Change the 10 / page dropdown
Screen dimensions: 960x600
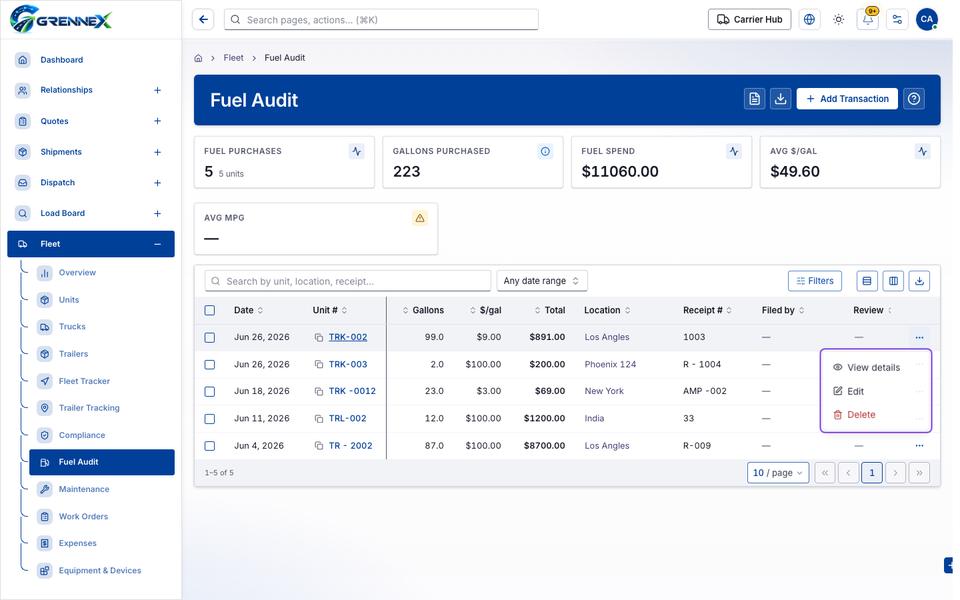click(778, 473)
